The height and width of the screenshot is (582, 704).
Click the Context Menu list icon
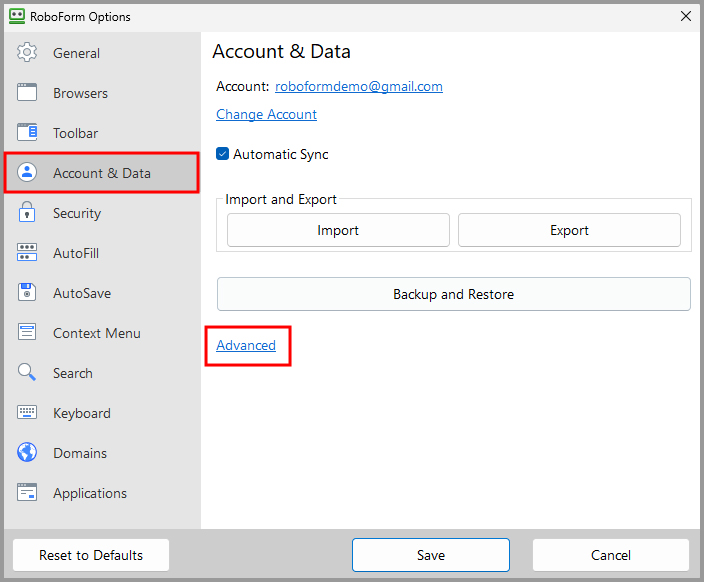point(27,332)
